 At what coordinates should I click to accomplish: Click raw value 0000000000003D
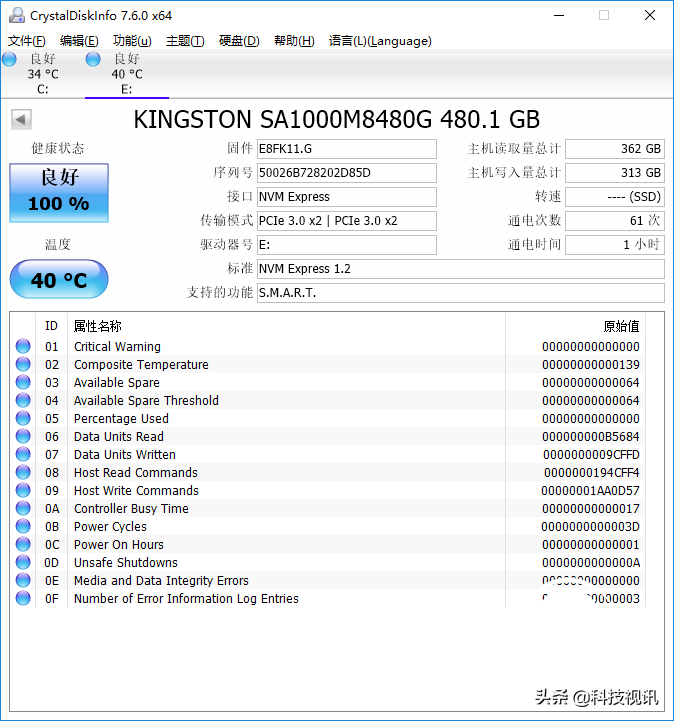tap(590, 526)
